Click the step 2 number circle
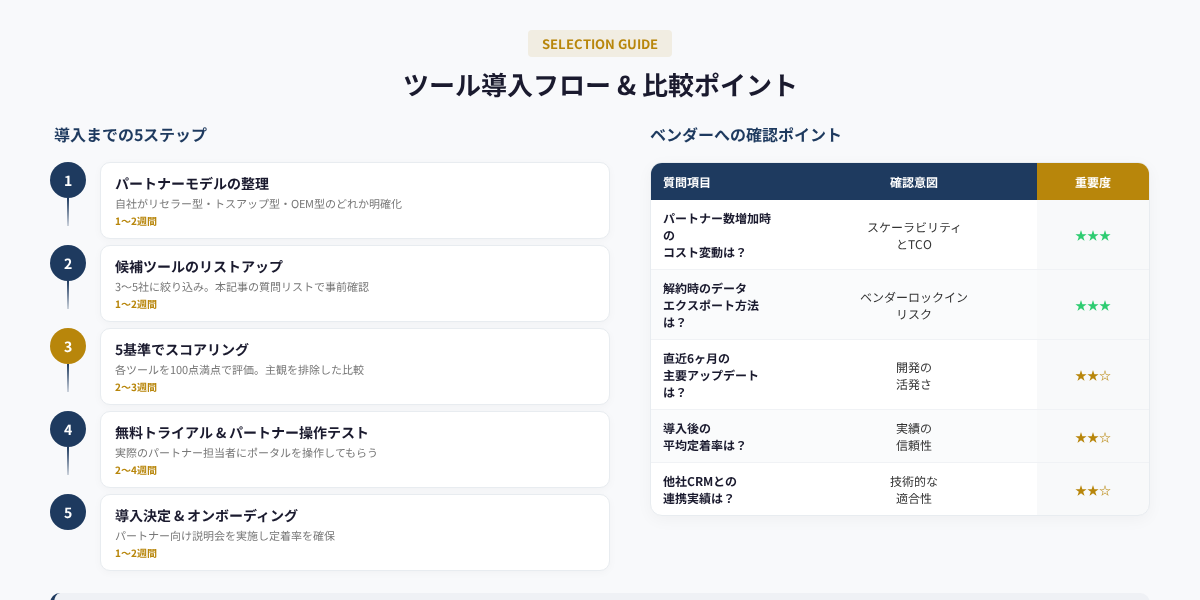 tap(68, 263)
